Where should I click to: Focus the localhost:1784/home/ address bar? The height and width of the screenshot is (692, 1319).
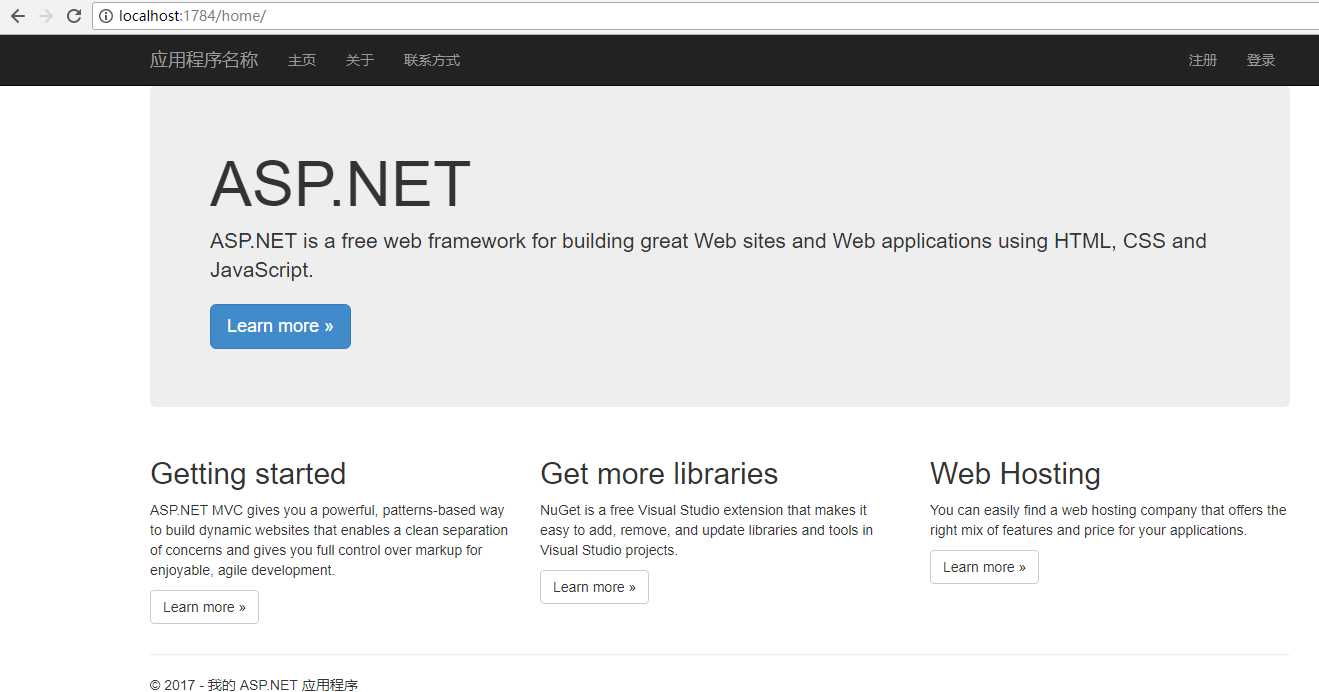705,16
